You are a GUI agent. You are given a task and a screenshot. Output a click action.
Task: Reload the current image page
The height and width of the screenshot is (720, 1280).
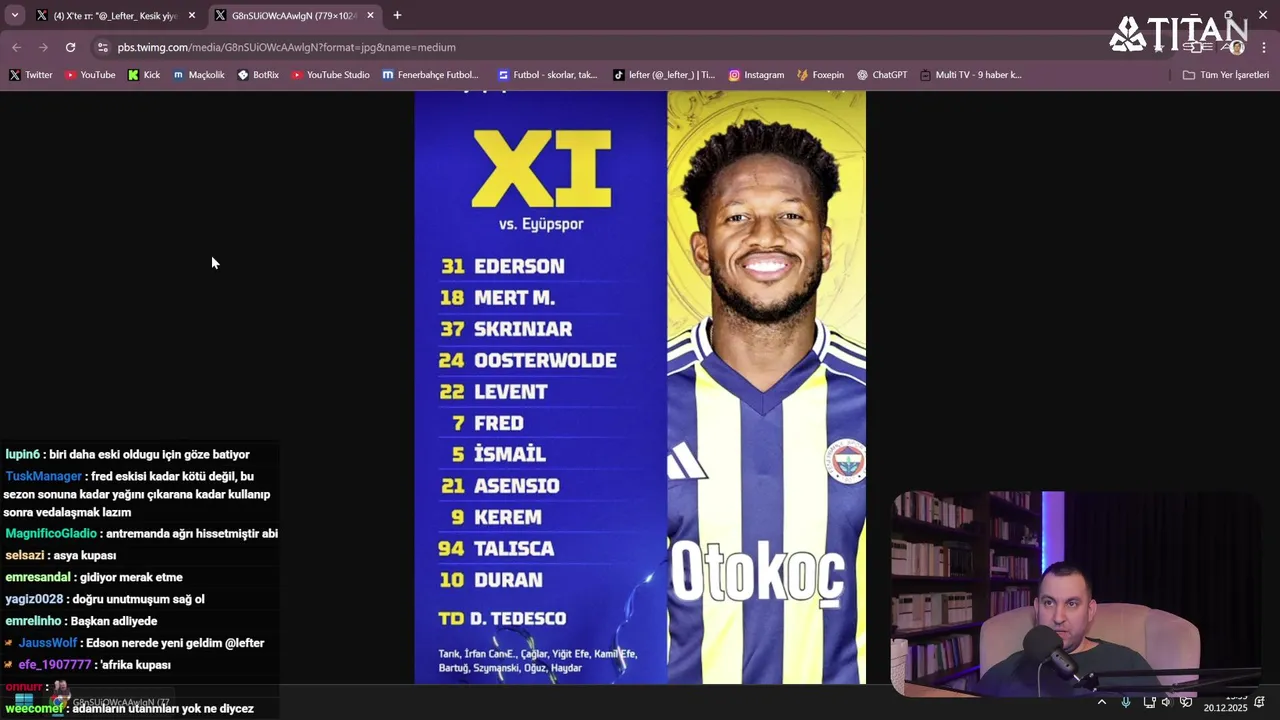click(70, 47)
